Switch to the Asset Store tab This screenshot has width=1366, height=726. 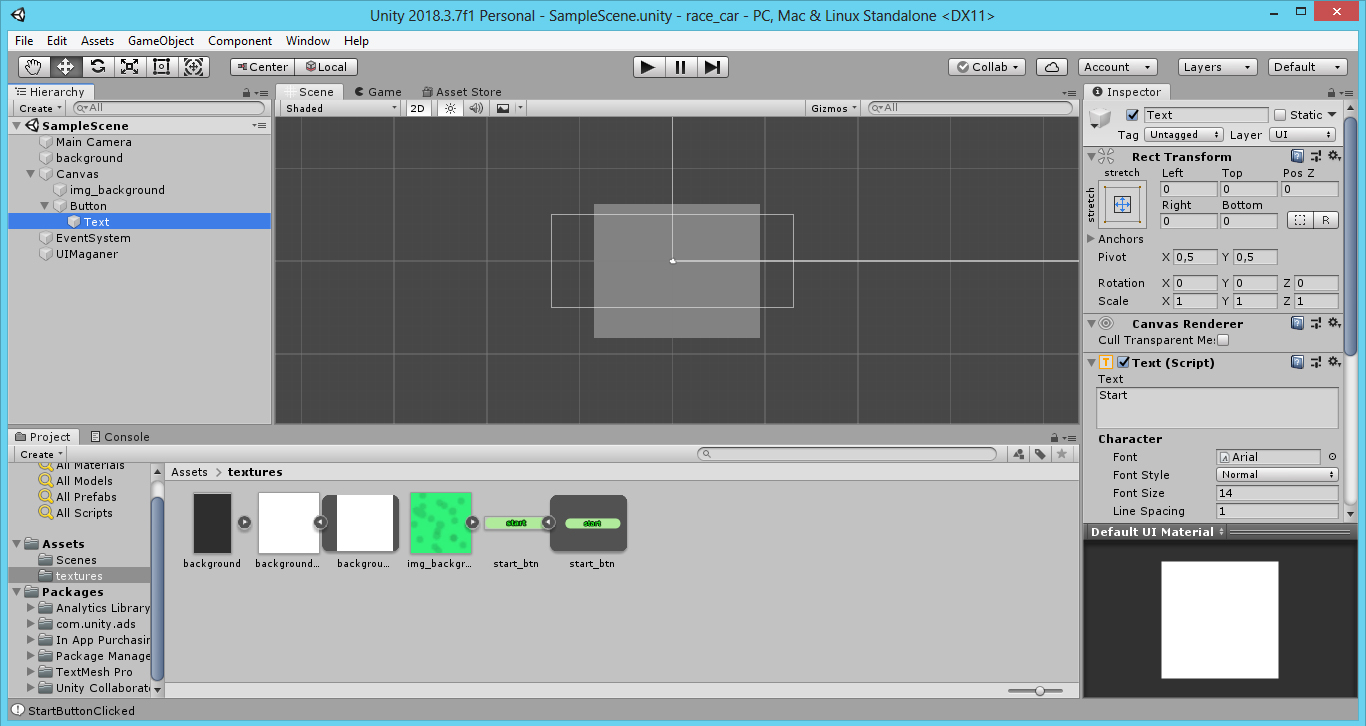(x=462, y=92)
